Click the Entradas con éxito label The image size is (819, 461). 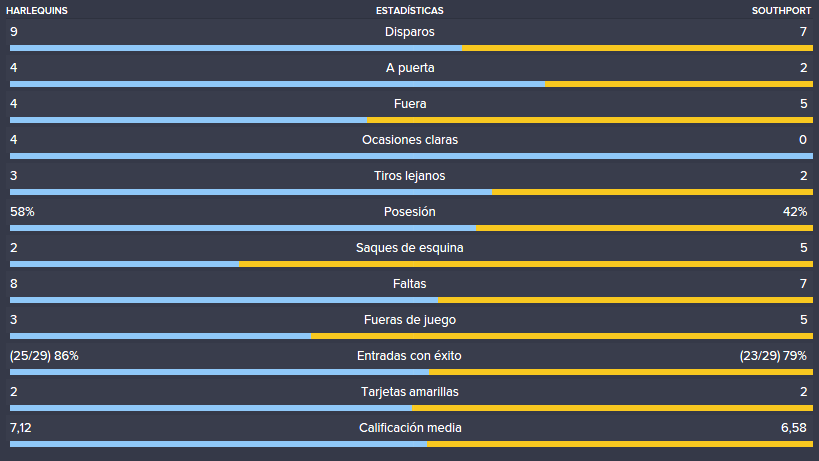pyautogui.click(x=409, y=356)
